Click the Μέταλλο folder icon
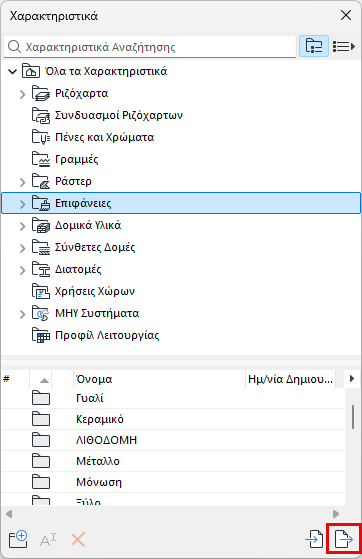The image size is (362, 559). coord(41,461)
